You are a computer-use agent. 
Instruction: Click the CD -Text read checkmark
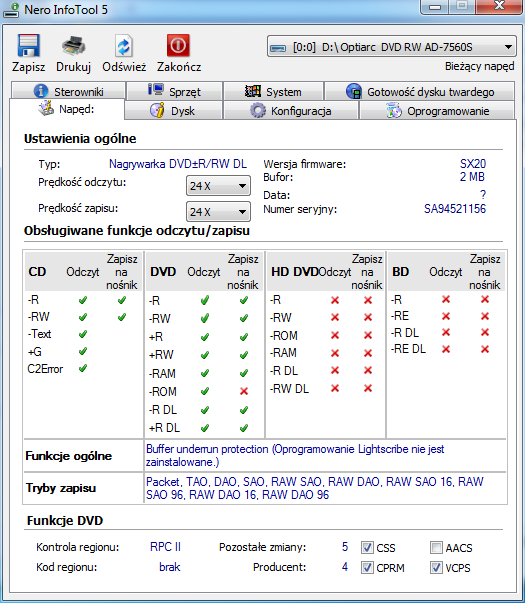[83, 334]
